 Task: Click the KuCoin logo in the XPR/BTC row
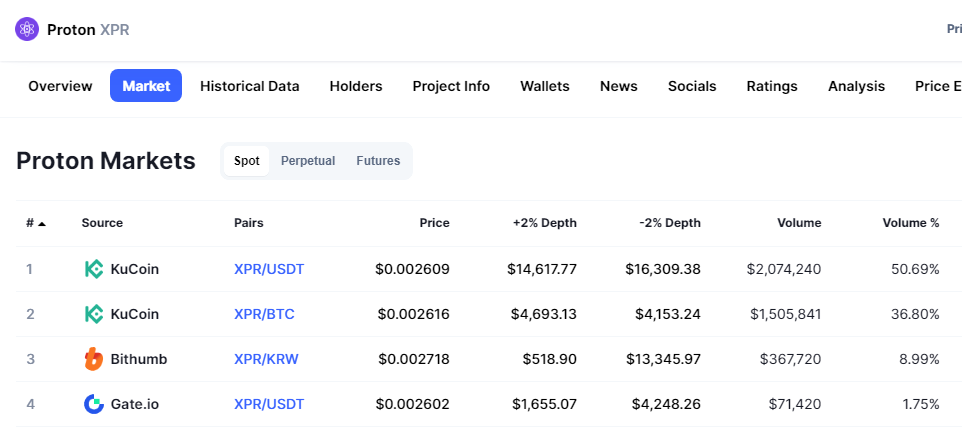coord(94,314)
